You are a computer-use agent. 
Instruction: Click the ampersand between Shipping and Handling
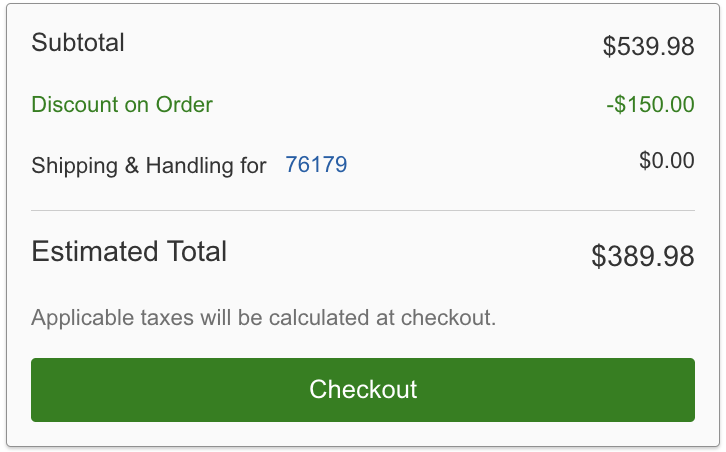(x=131, y=166)
